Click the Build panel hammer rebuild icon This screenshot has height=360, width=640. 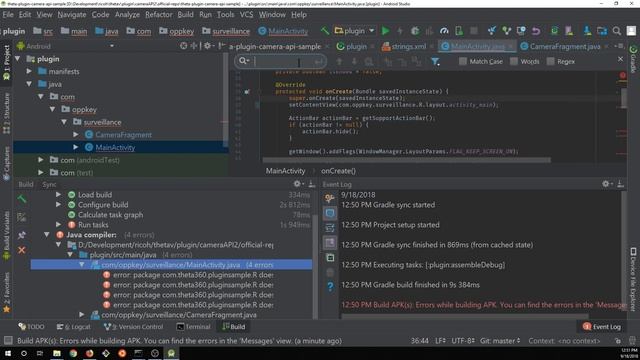(22, 199)
